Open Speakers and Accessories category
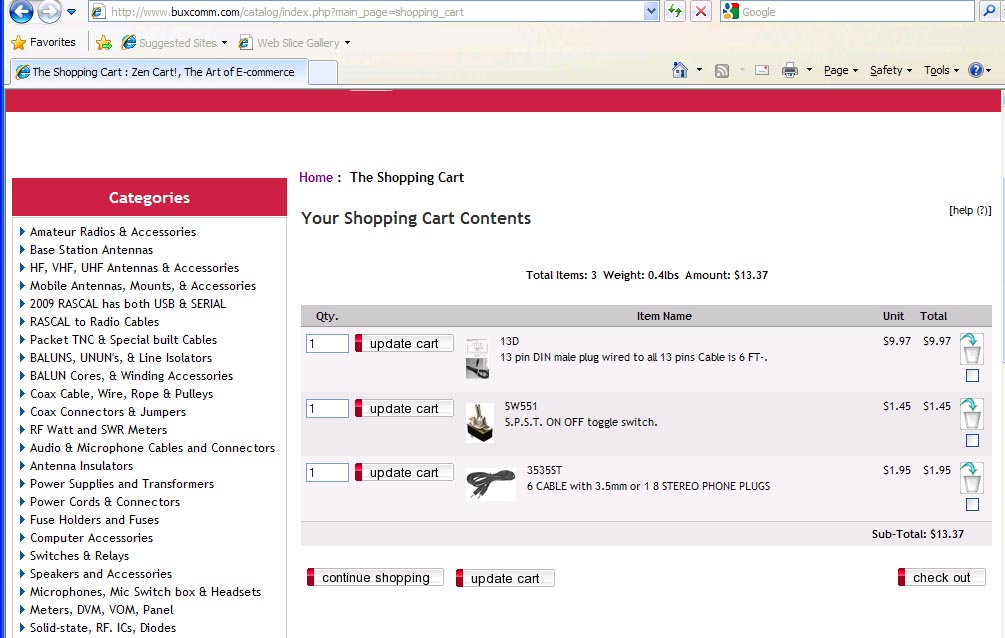 (101, 573)
